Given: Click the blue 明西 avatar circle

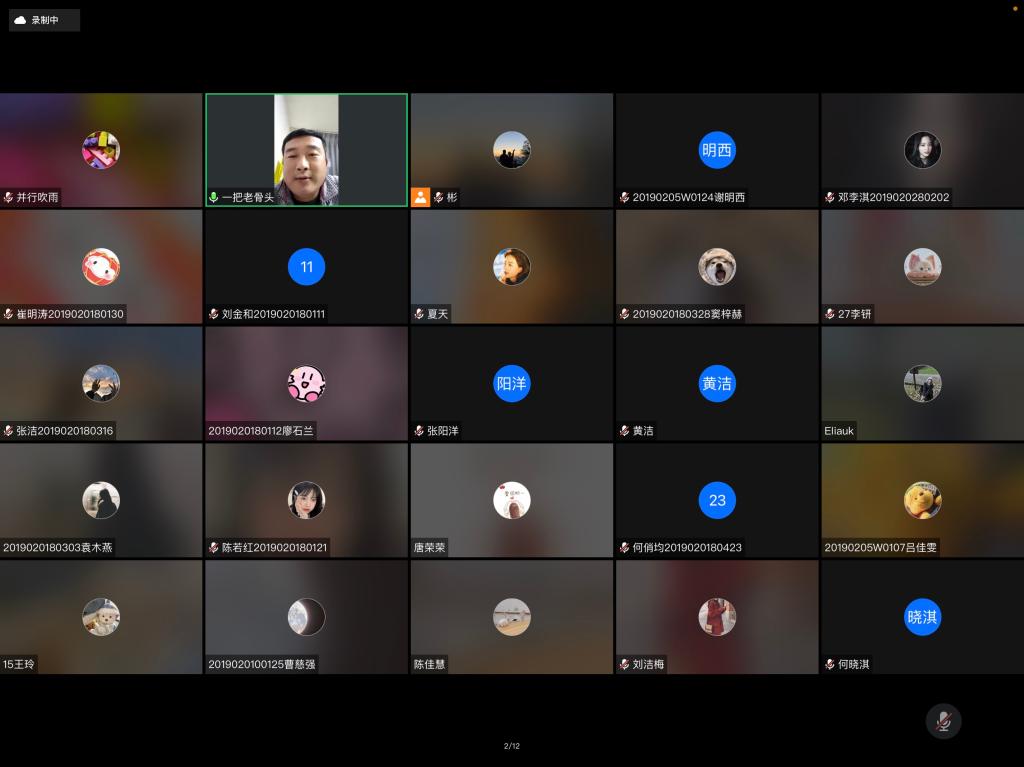Looking at the screenshot, I should [x=717, y=150].
